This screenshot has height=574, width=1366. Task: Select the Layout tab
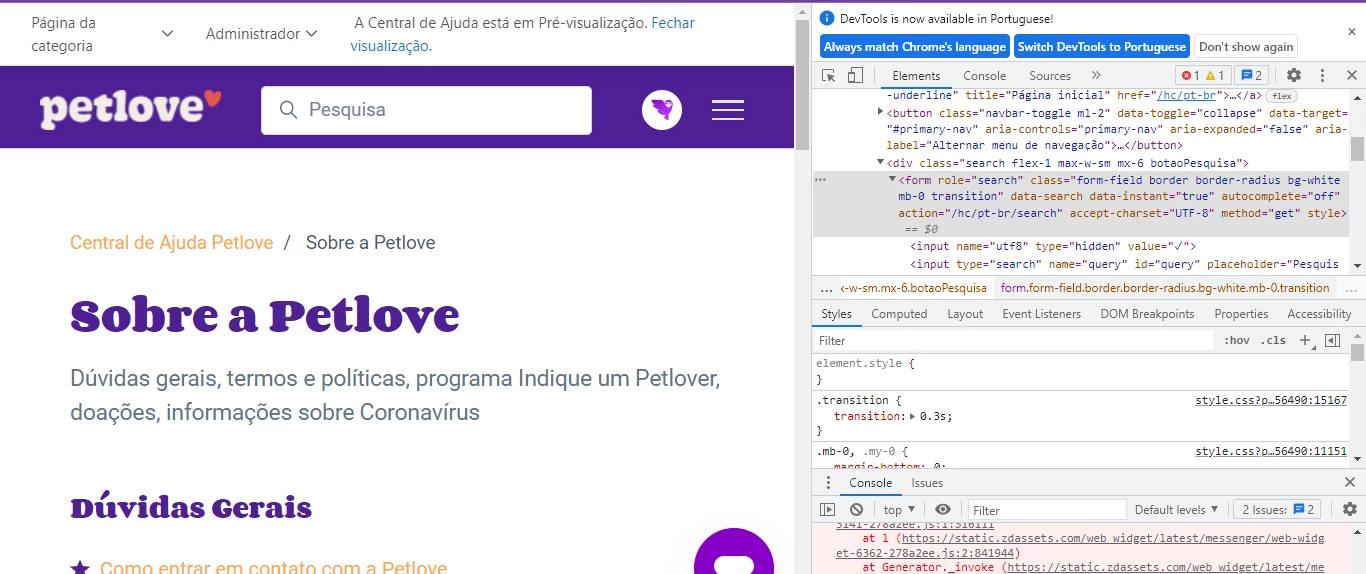click(x=965, y=314)
